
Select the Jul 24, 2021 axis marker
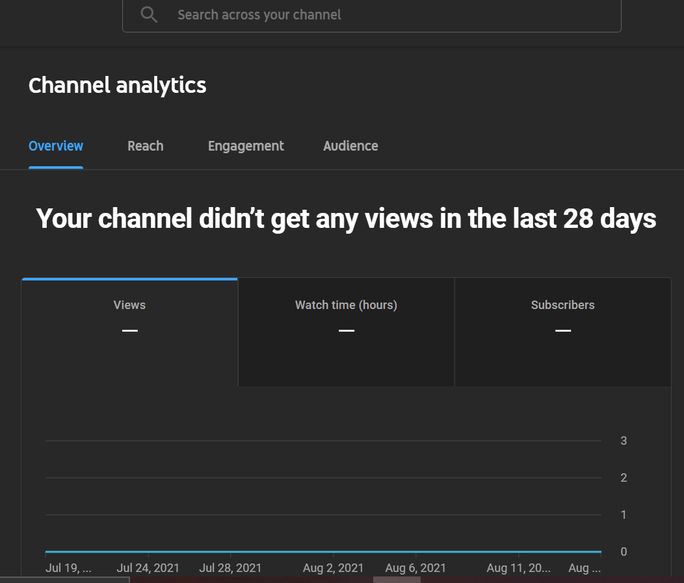(x=148, y=568)
